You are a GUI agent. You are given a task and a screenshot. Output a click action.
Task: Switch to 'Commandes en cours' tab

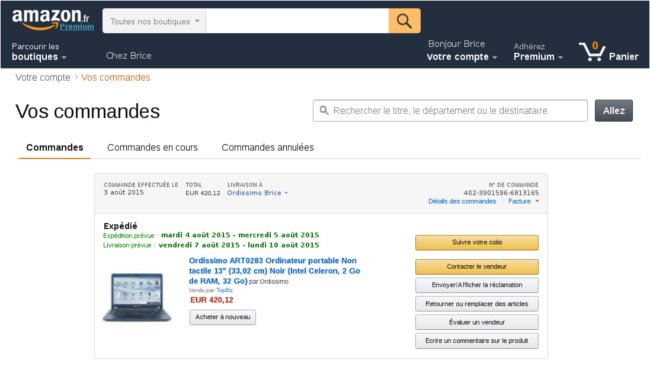click(152, 147)
